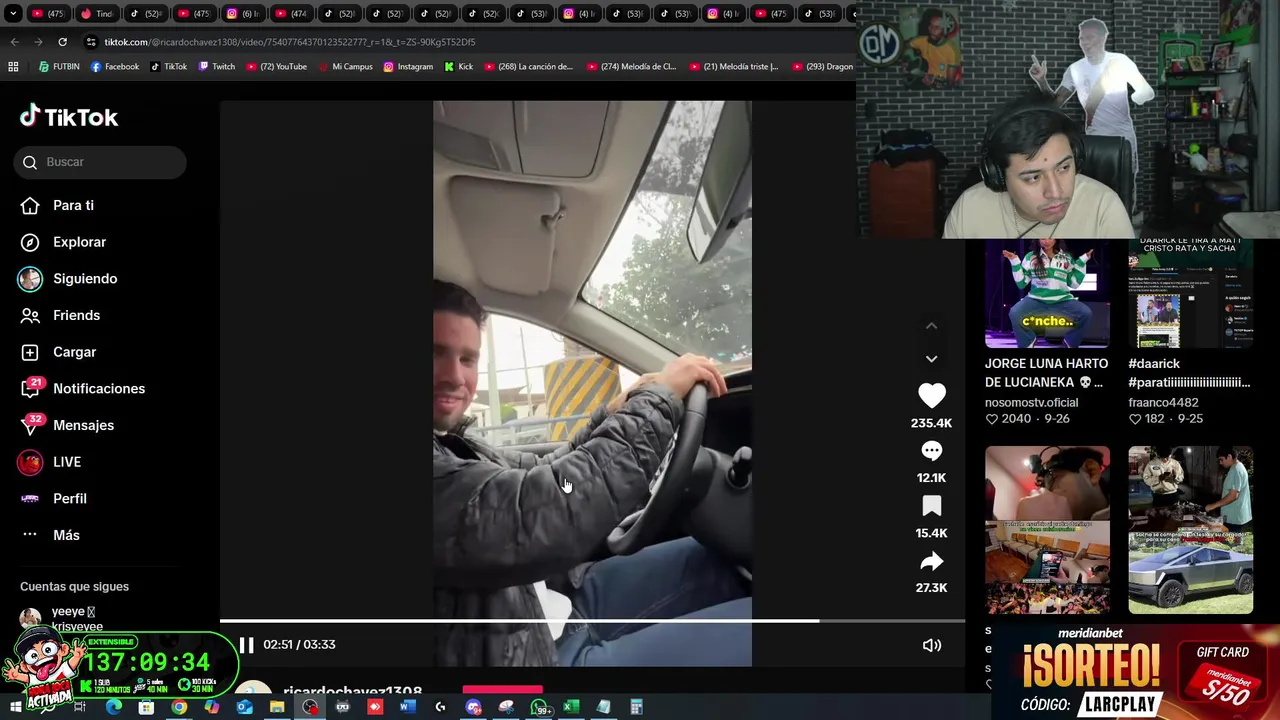
Task: Open the Kick bookmark
Action: point(459,67)
